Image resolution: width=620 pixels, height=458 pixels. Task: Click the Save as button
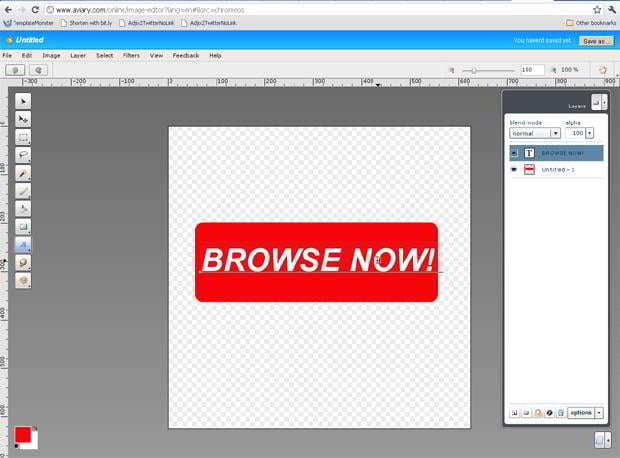[x=592, y=40]
